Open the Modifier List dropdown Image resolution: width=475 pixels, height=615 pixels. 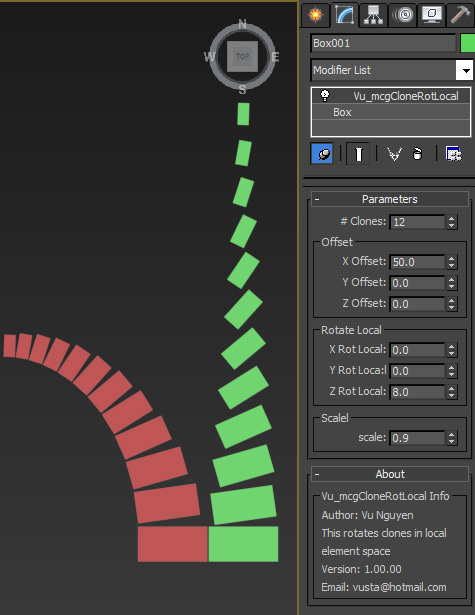point(465,70)
